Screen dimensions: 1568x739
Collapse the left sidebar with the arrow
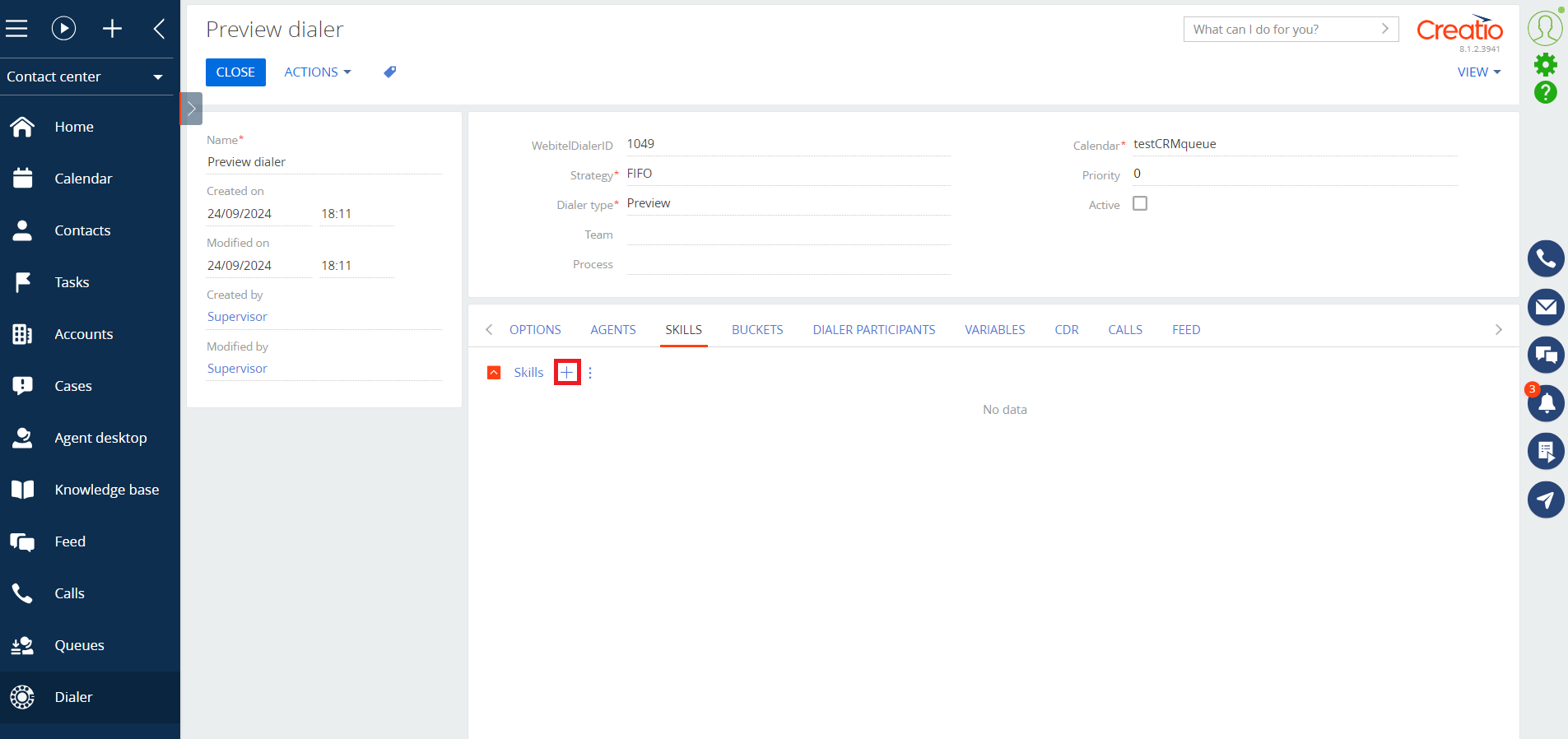(x=159, y=29)
